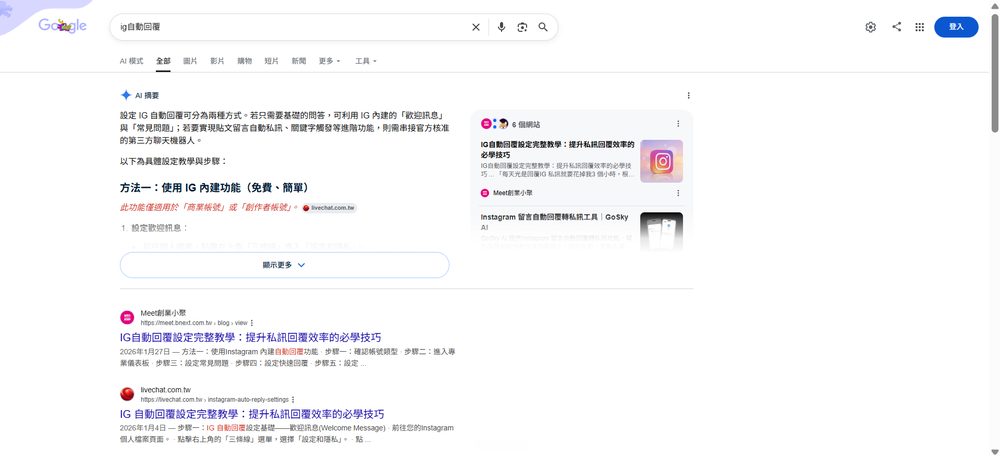Expand the 更多 dropdown
This screenshot has height=456, width=1000.
coord(329,61)
